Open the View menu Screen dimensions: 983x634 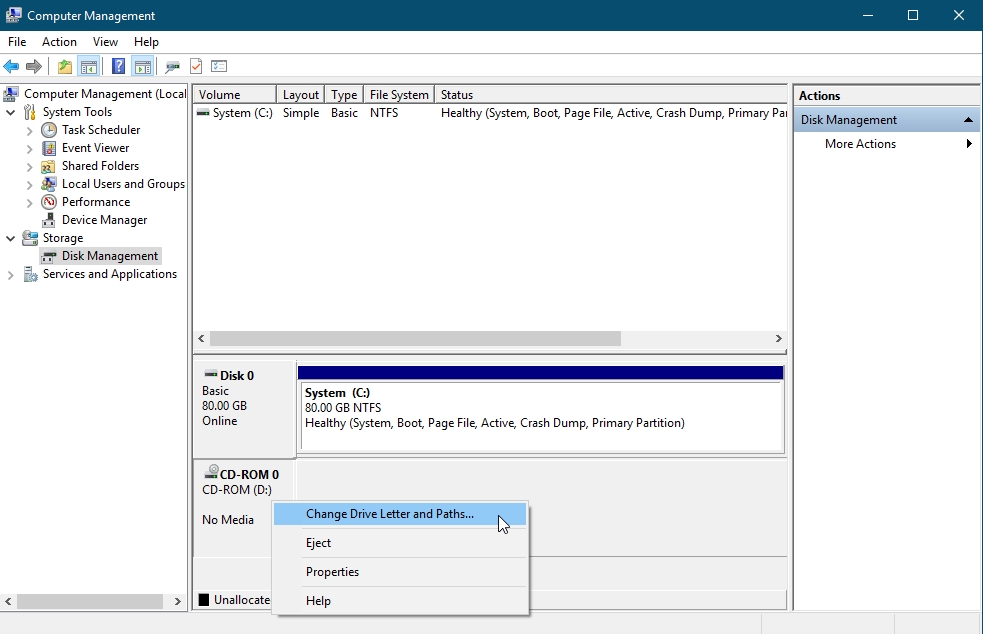tap(105, 42)
